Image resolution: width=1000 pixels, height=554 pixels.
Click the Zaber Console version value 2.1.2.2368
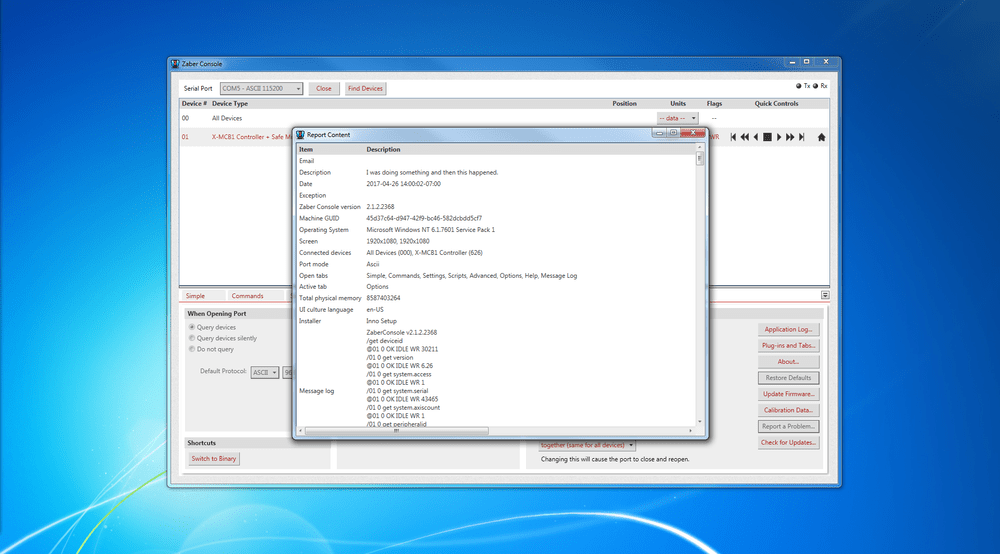point(380,207)
